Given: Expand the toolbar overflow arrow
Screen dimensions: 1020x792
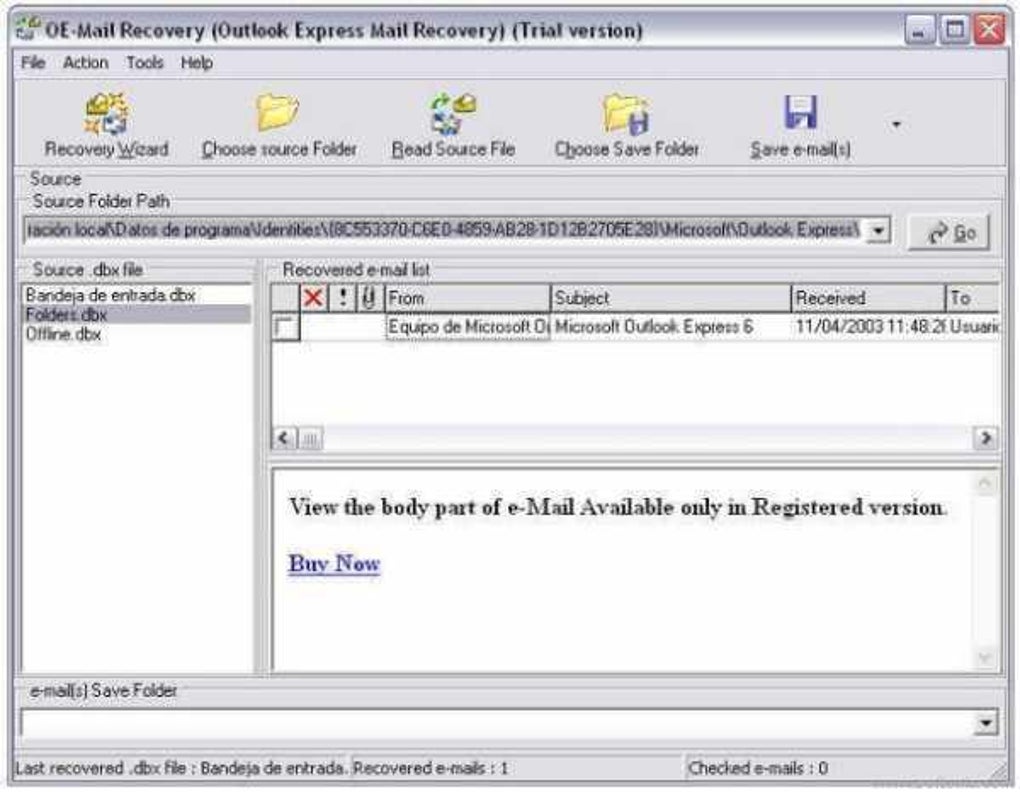Looking at the screenshot, I should pos(896,124).
